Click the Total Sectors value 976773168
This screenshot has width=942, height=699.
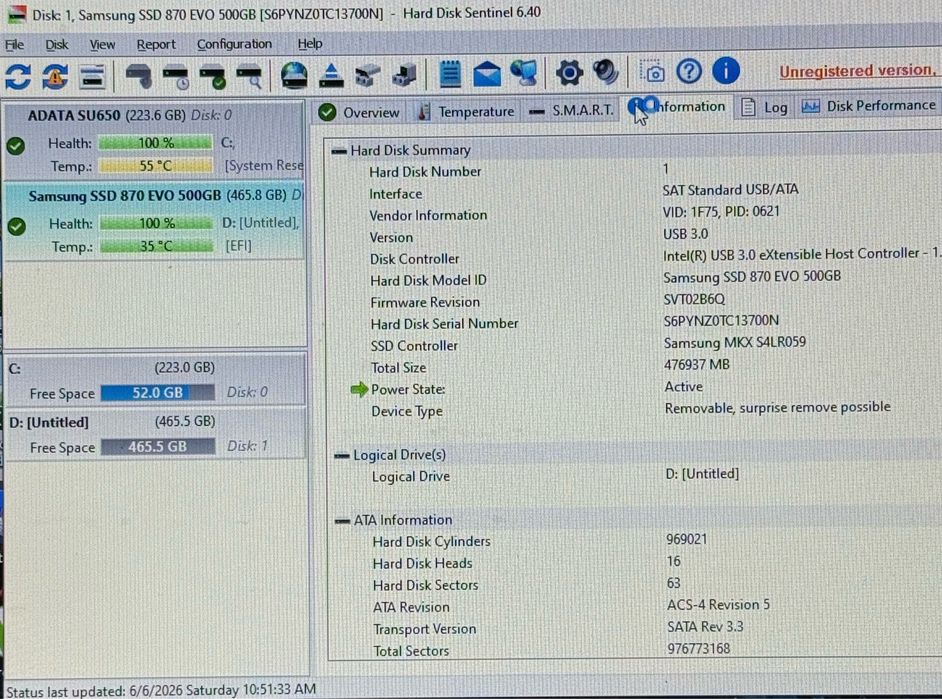699,649
